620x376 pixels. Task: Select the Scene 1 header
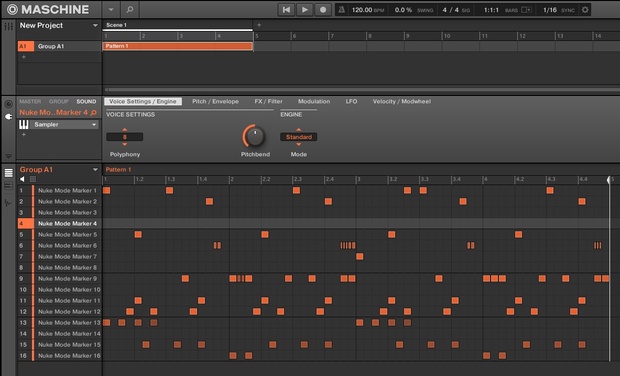pos(178,25)
